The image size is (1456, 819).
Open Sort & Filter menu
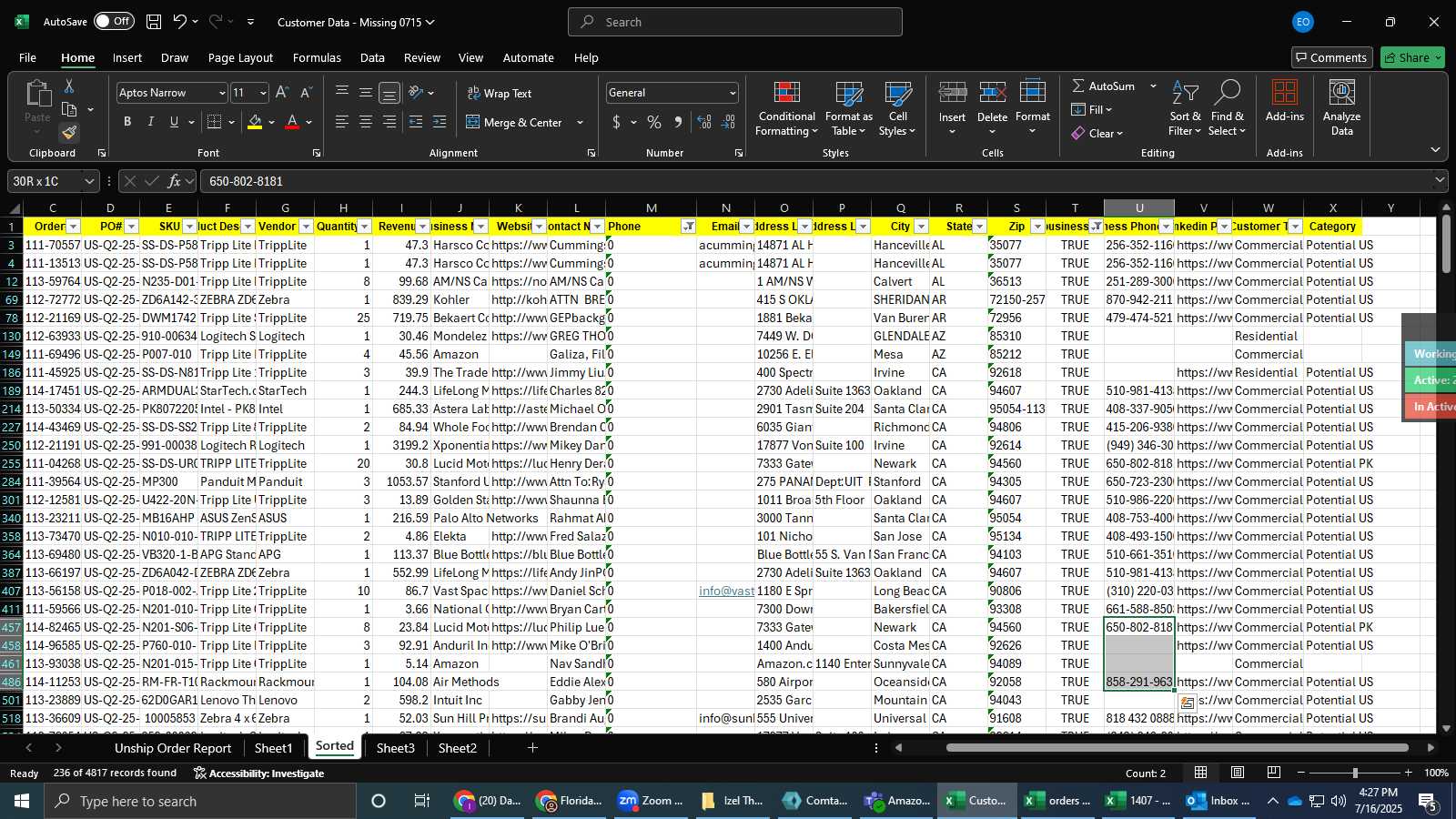pyautogui.click(x=1185, y=109)
